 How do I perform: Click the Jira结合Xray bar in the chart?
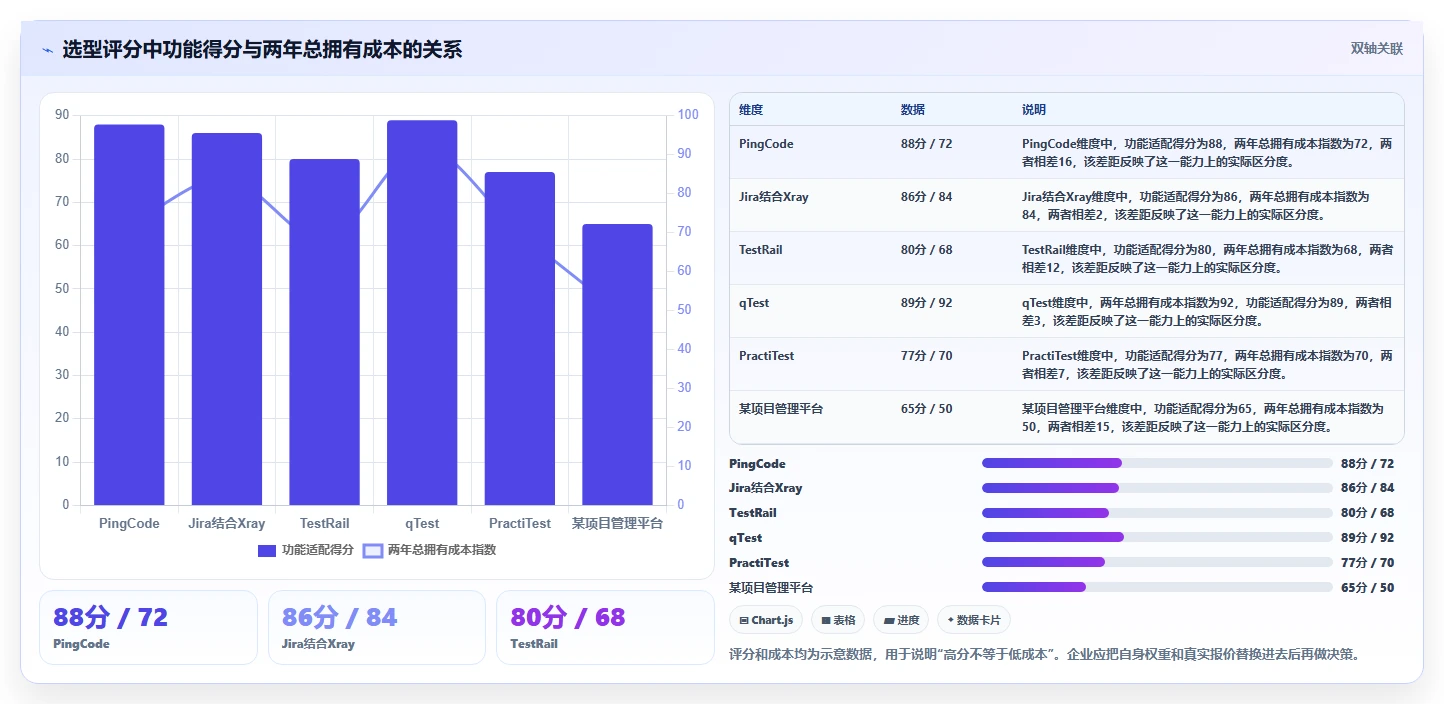tap(227, 319)
